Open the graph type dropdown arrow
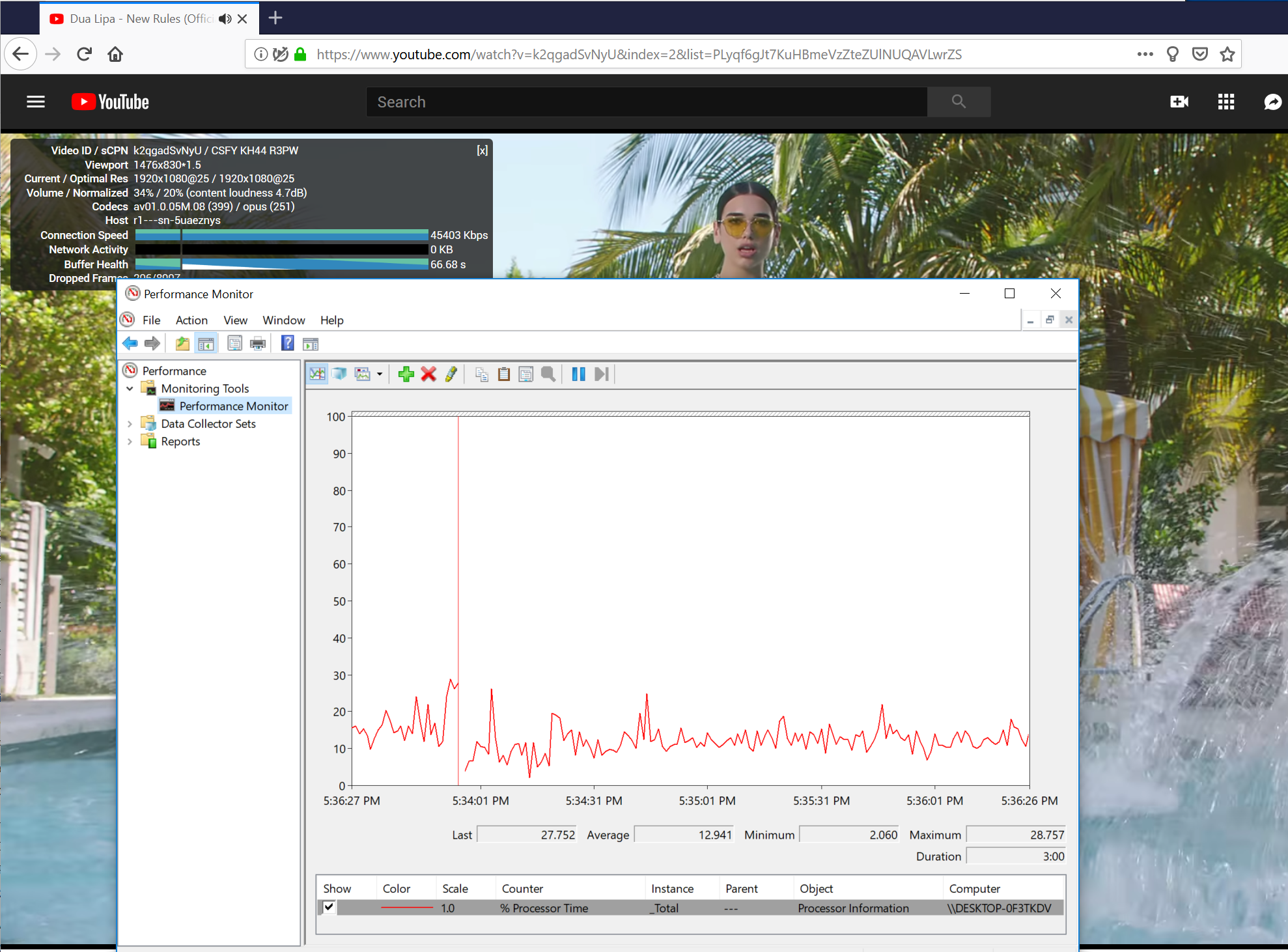The height and width of the screenshot is (952, 1288). coord(380,374)
